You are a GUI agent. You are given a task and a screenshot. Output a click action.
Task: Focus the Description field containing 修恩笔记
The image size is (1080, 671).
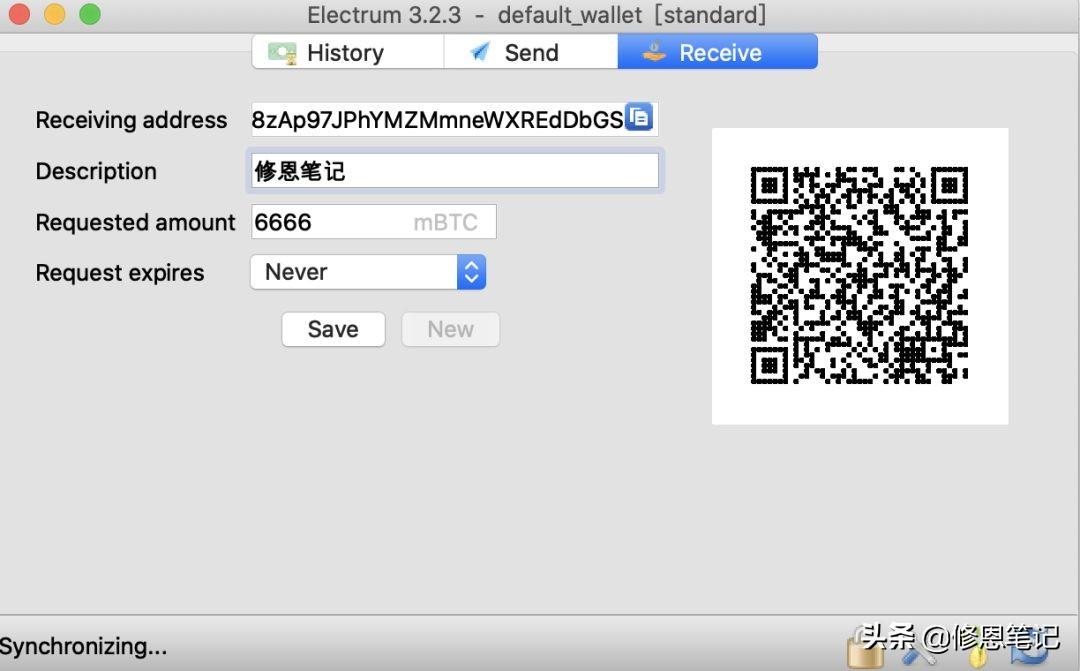453,171
